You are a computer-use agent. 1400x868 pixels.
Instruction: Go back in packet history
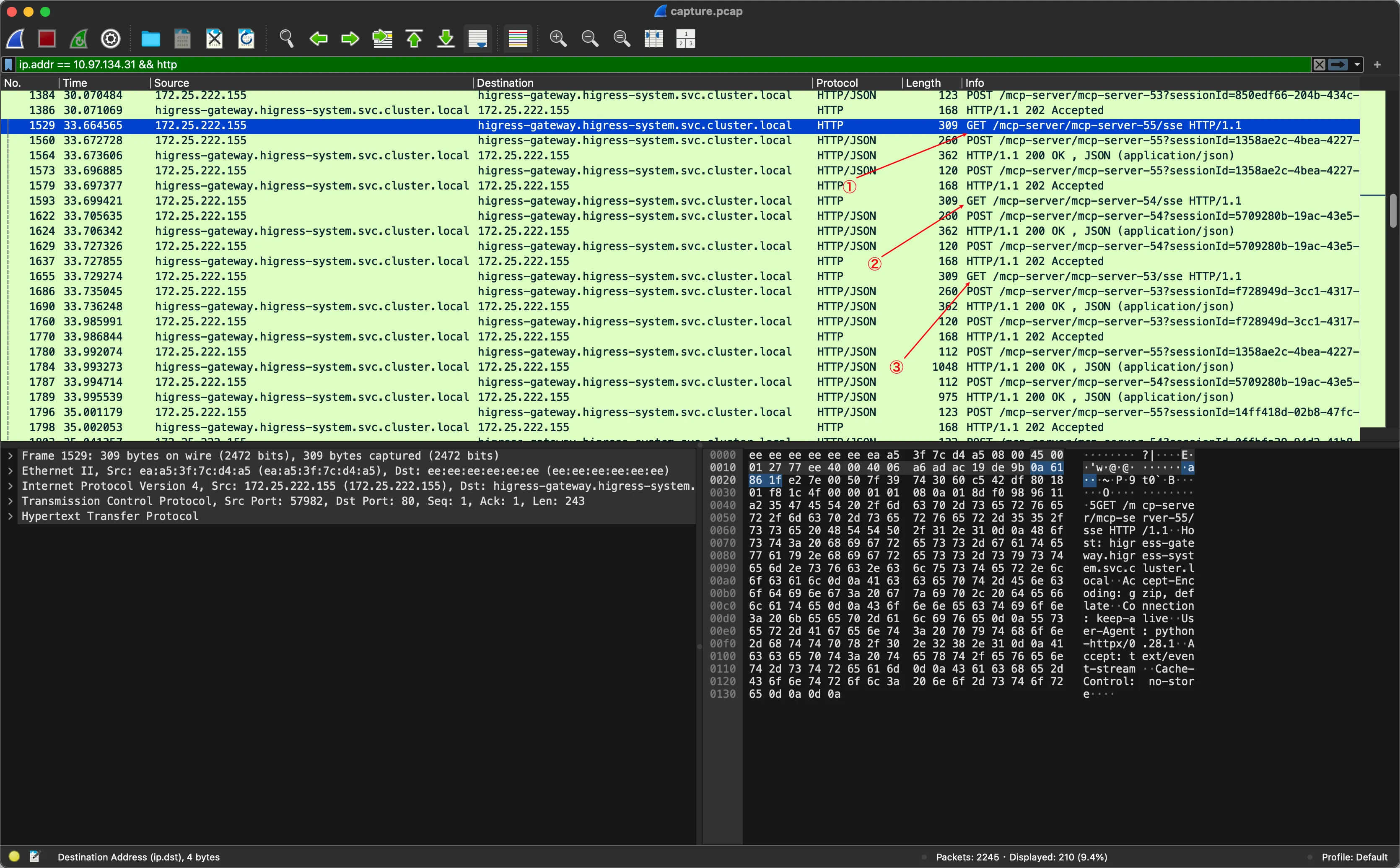point(319,39)
